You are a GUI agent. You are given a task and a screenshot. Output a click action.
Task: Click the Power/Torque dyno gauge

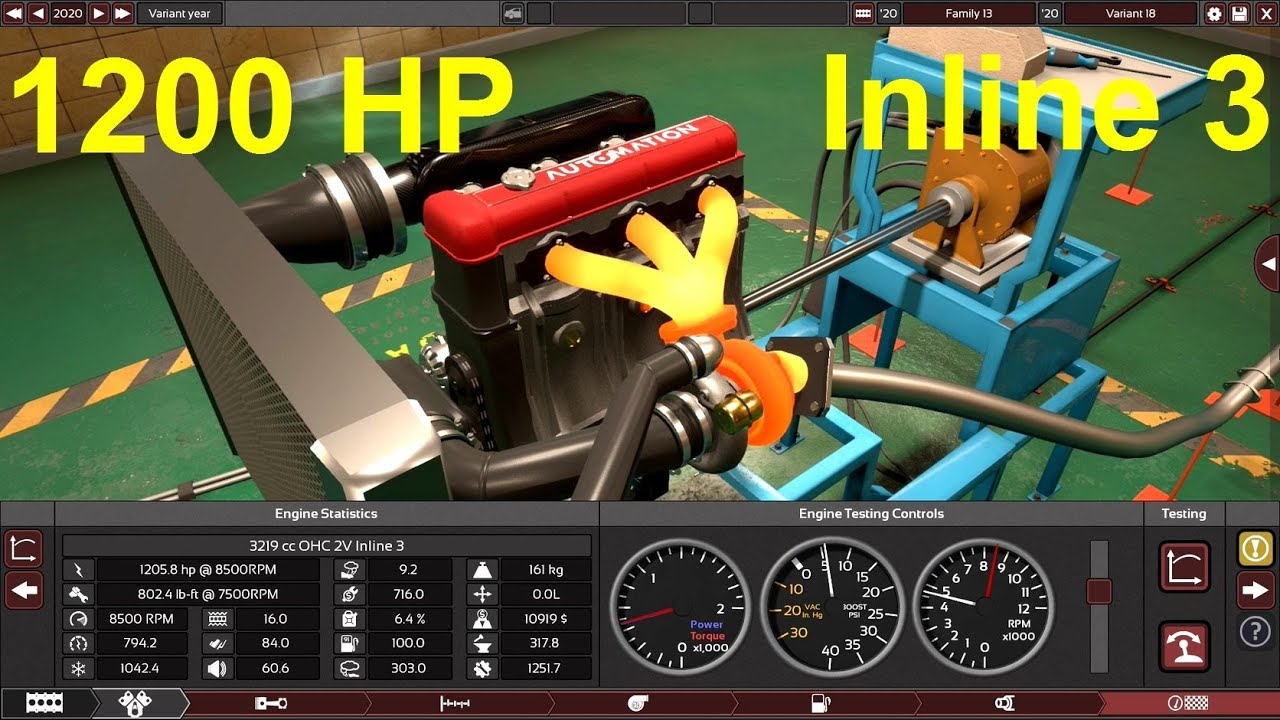tap(680, 609)
